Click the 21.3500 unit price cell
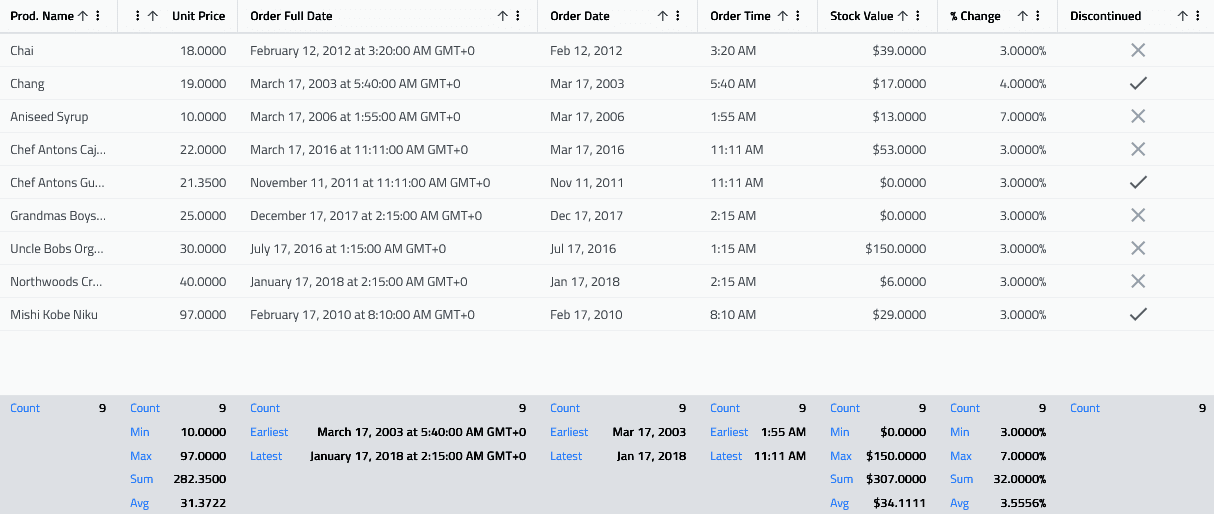Screen dimensions: 1214x514 178,182
